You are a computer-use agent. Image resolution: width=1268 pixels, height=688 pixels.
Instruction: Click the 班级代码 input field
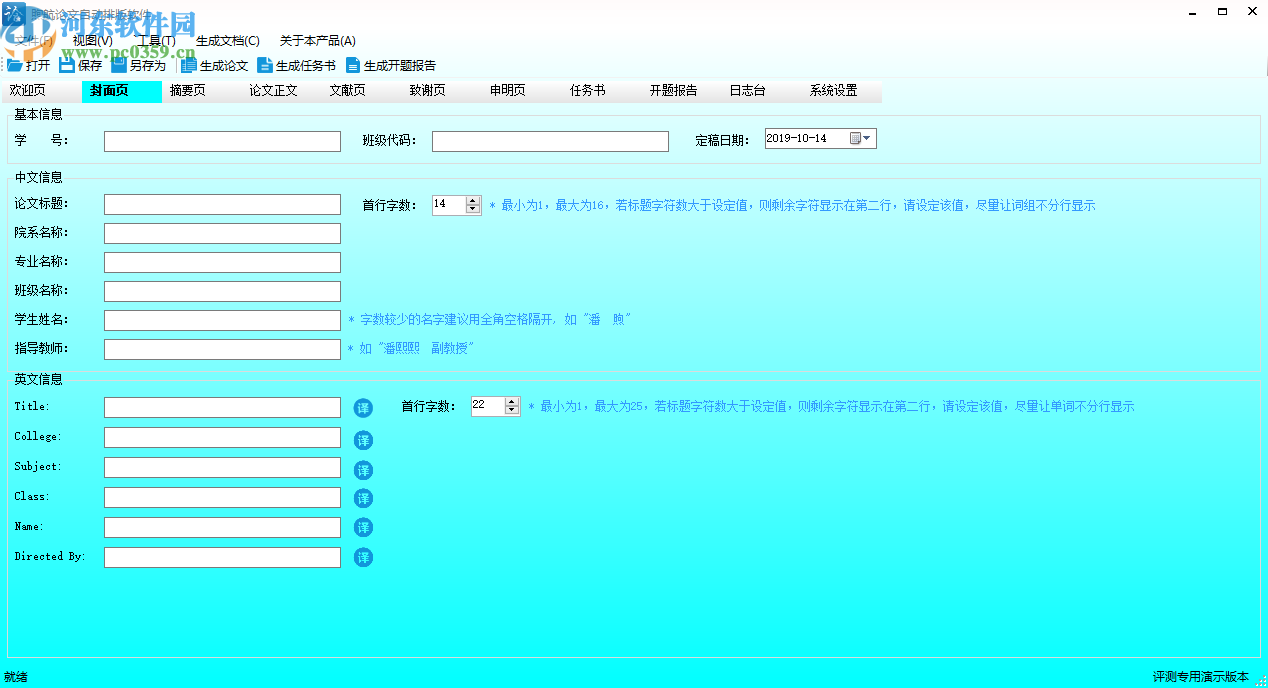pos(550,142)
